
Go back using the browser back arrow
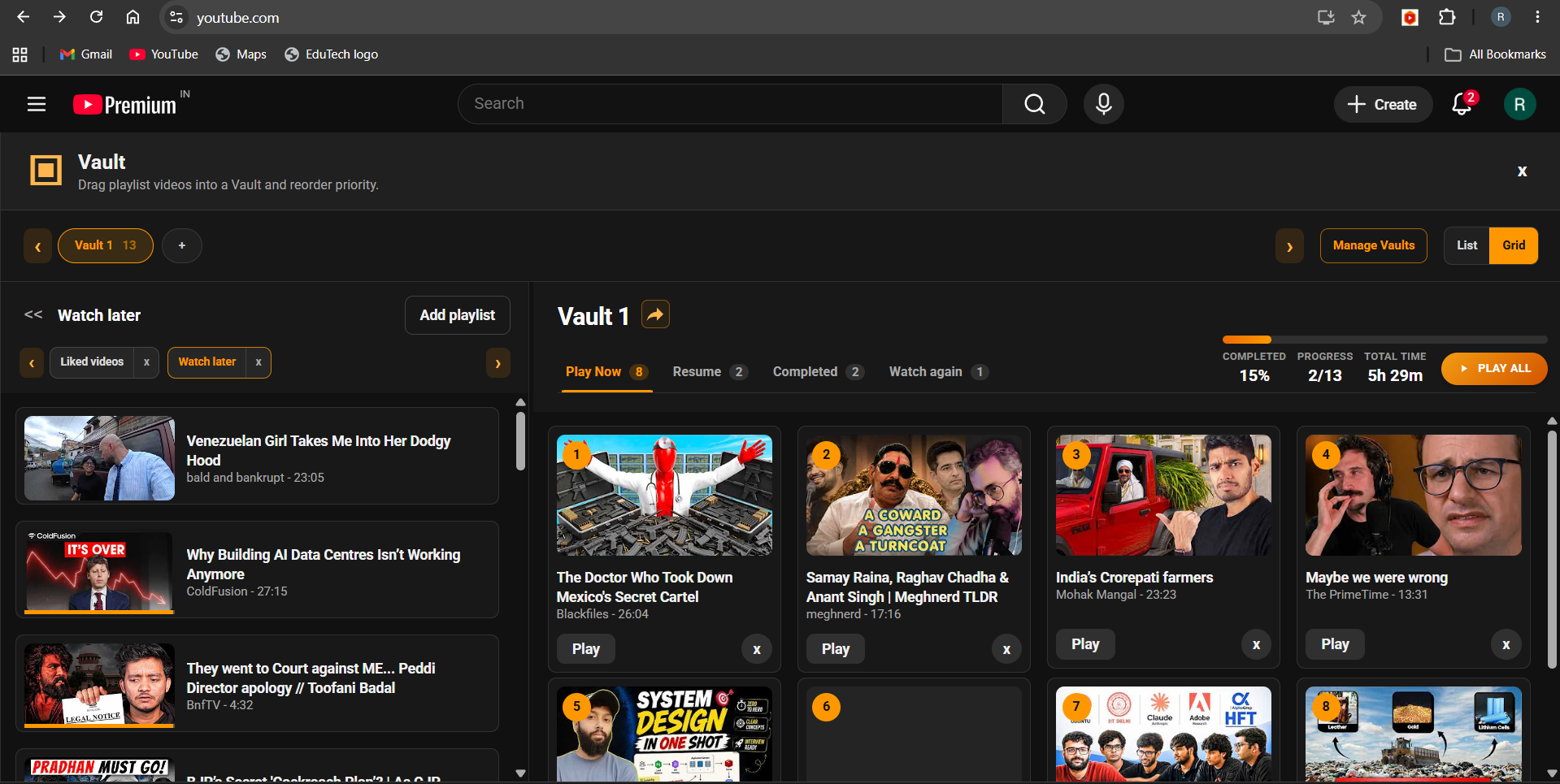23,17
